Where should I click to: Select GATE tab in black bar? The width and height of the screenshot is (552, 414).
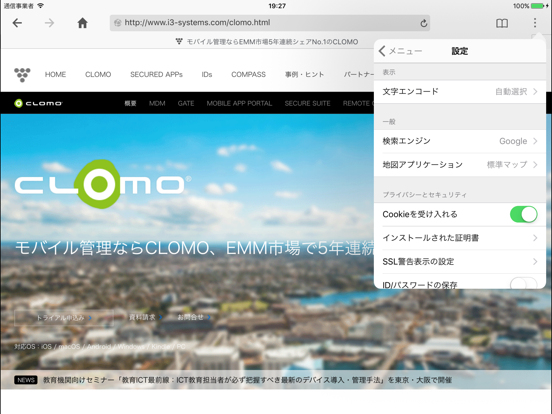pos(186,104)
